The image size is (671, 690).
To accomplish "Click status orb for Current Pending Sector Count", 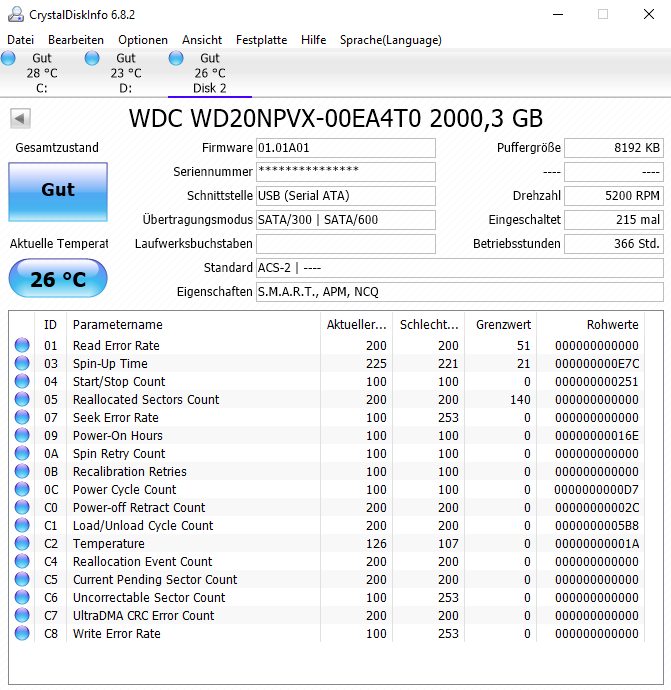I will pos(22,580).
